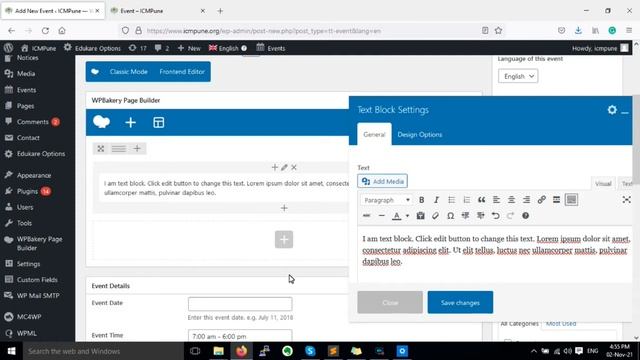Toggle the editor toolbar kitchen sink
The height and width of the screenshot is (360, 640).
[x=571, y=200]
